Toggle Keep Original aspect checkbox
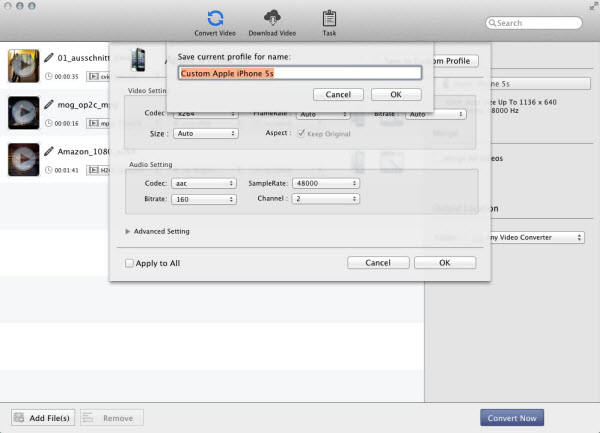The image size is (600, 433). [301, 133]
